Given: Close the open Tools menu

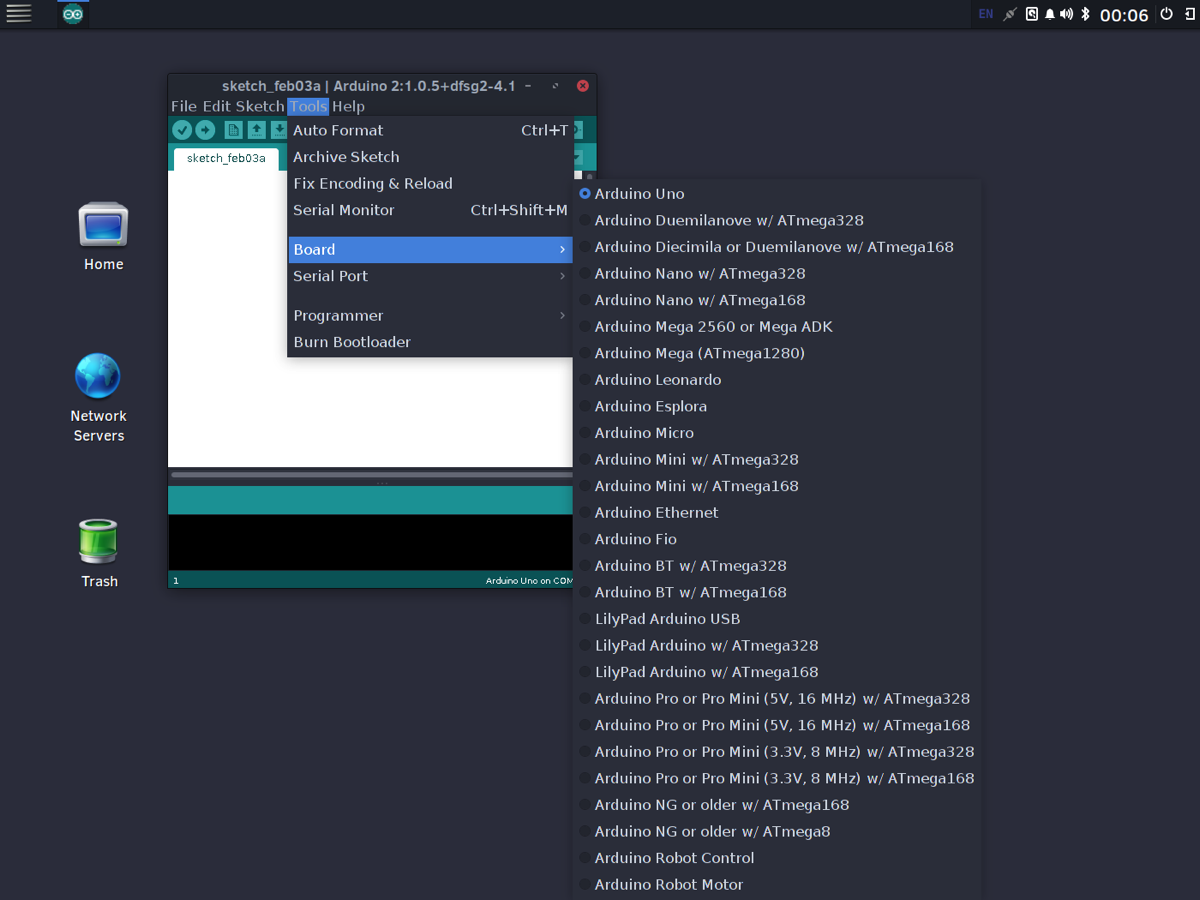Looking at the screenshot, I should [308, 107].
